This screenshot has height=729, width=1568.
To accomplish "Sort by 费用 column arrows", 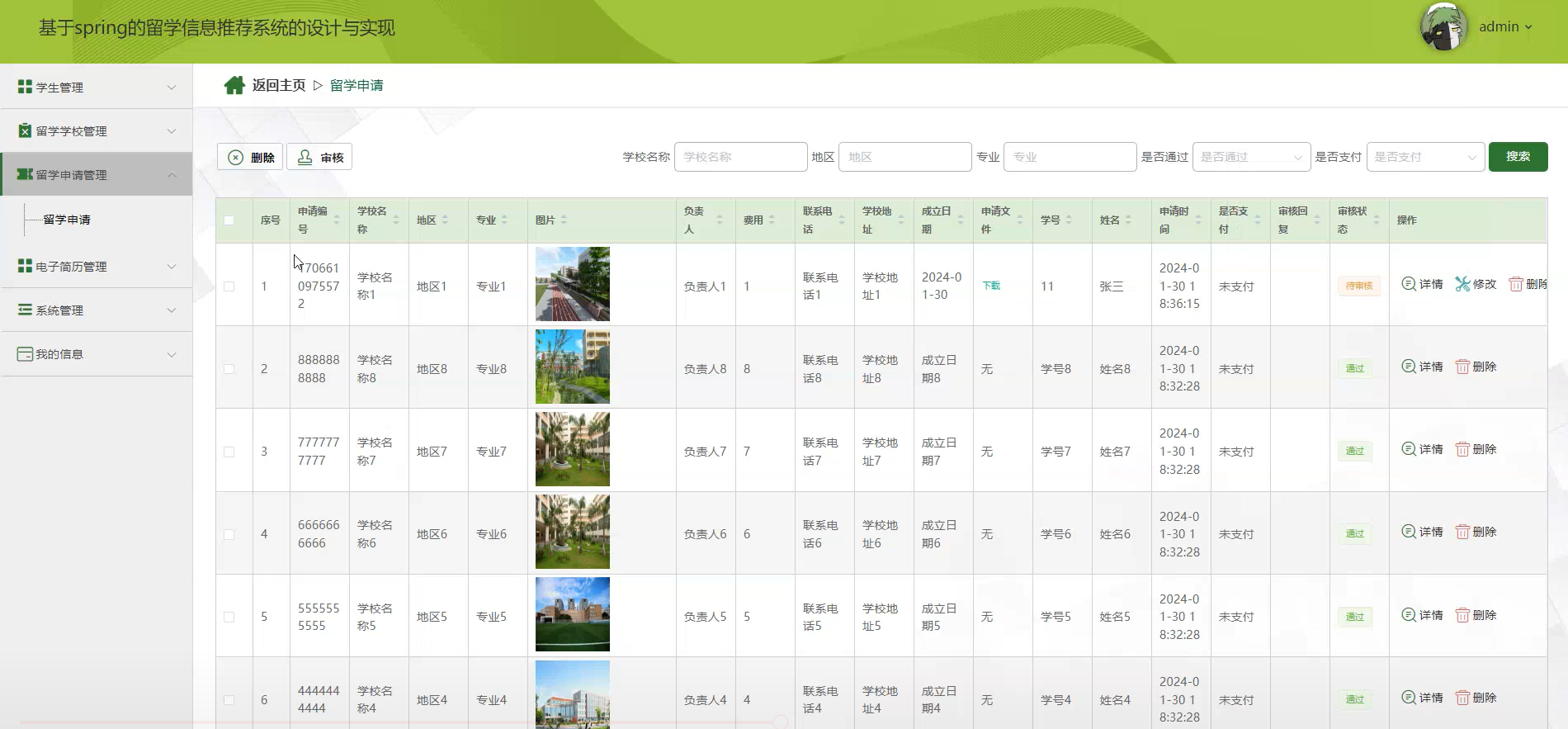I will tap(772, 220).
